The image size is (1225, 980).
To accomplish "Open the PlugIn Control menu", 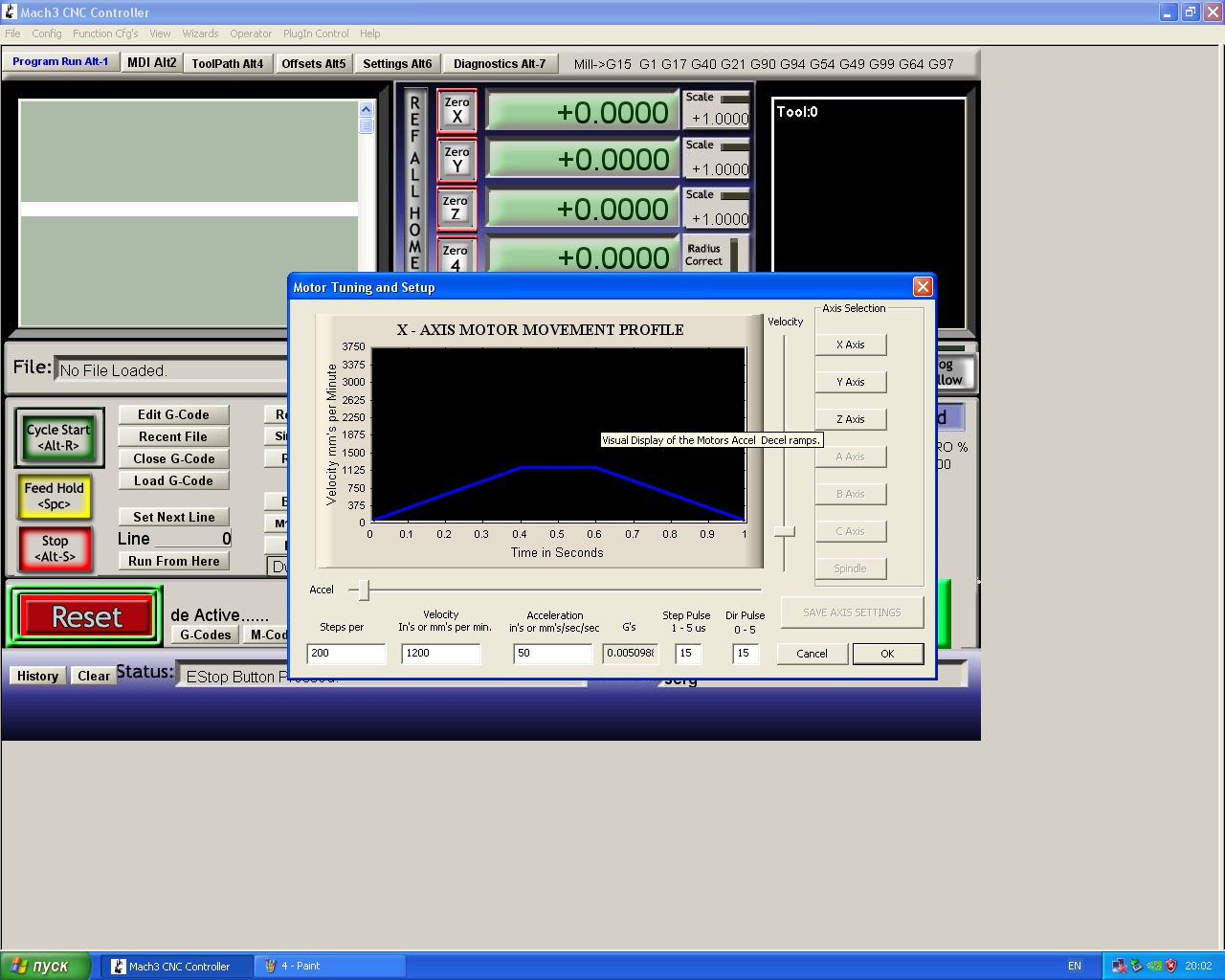I will tap(316, 33).
